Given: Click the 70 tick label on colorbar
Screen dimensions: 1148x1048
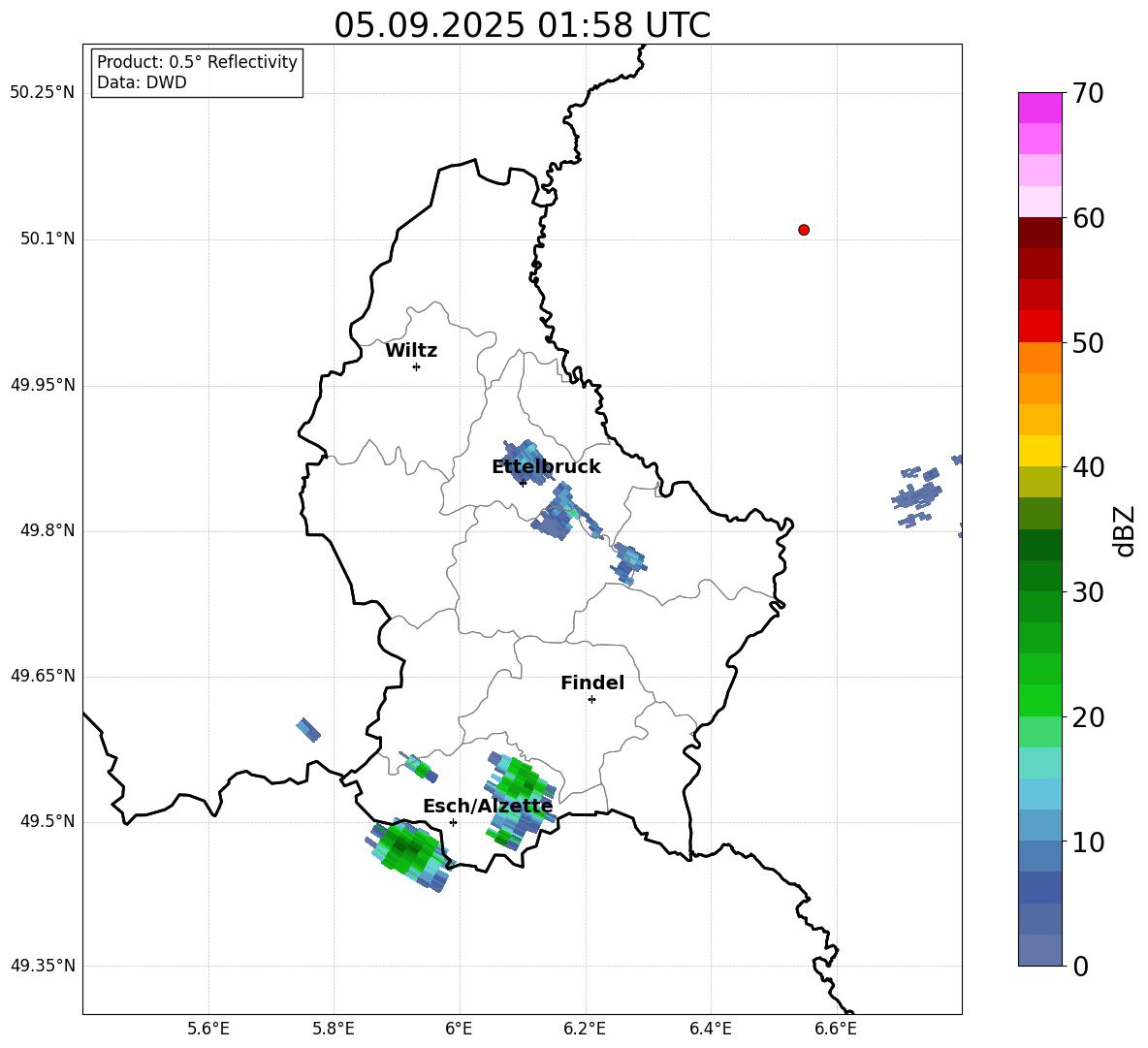Looking at the screenshot, I should click(1088, 94).
